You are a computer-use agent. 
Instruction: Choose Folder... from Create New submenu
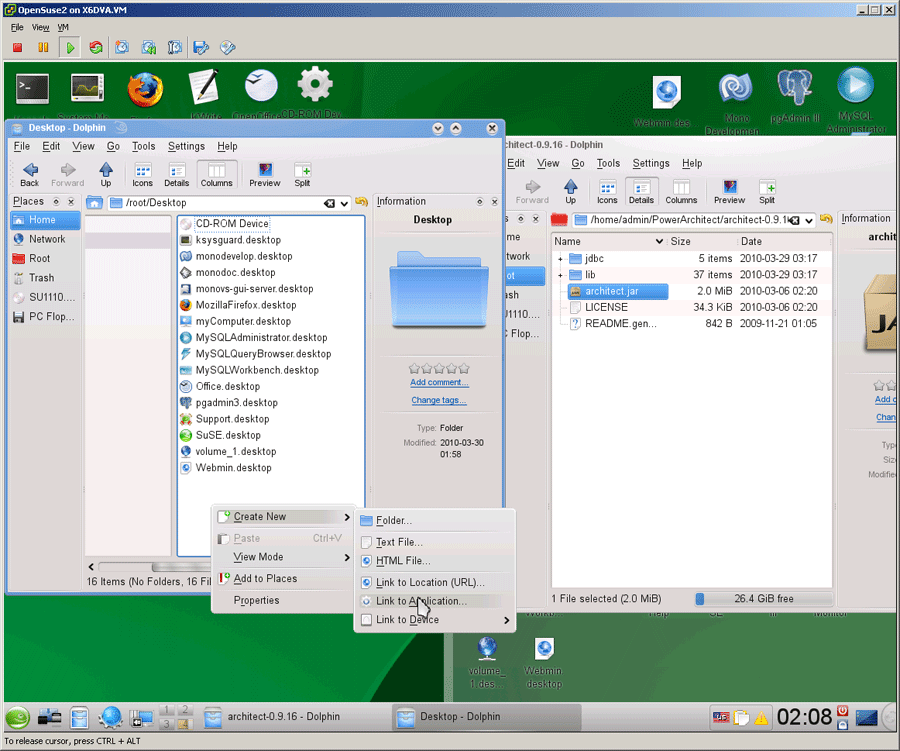click(x=434, y=521)
